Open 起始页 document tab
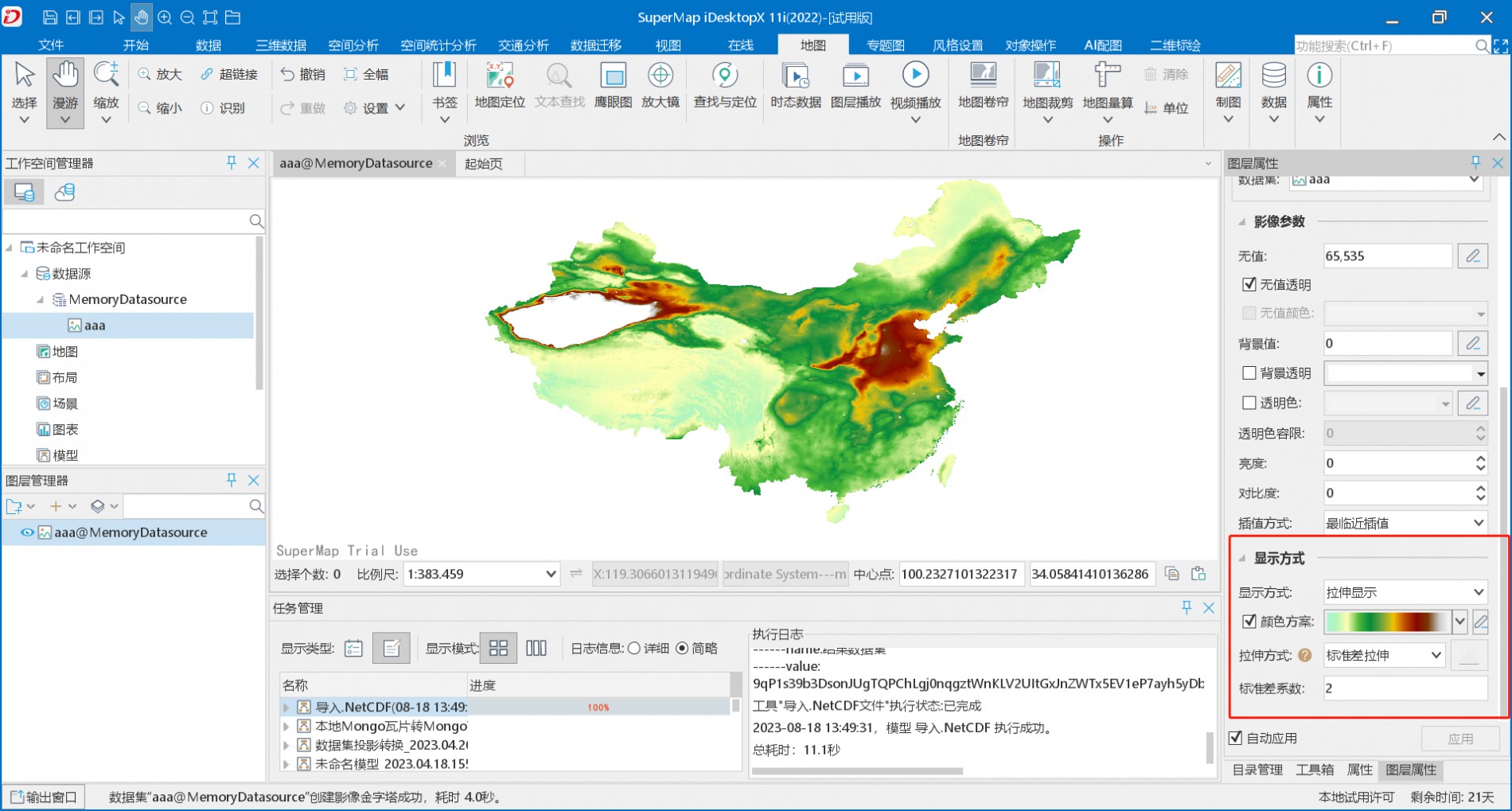1512x811 pixels. (484, 163)
